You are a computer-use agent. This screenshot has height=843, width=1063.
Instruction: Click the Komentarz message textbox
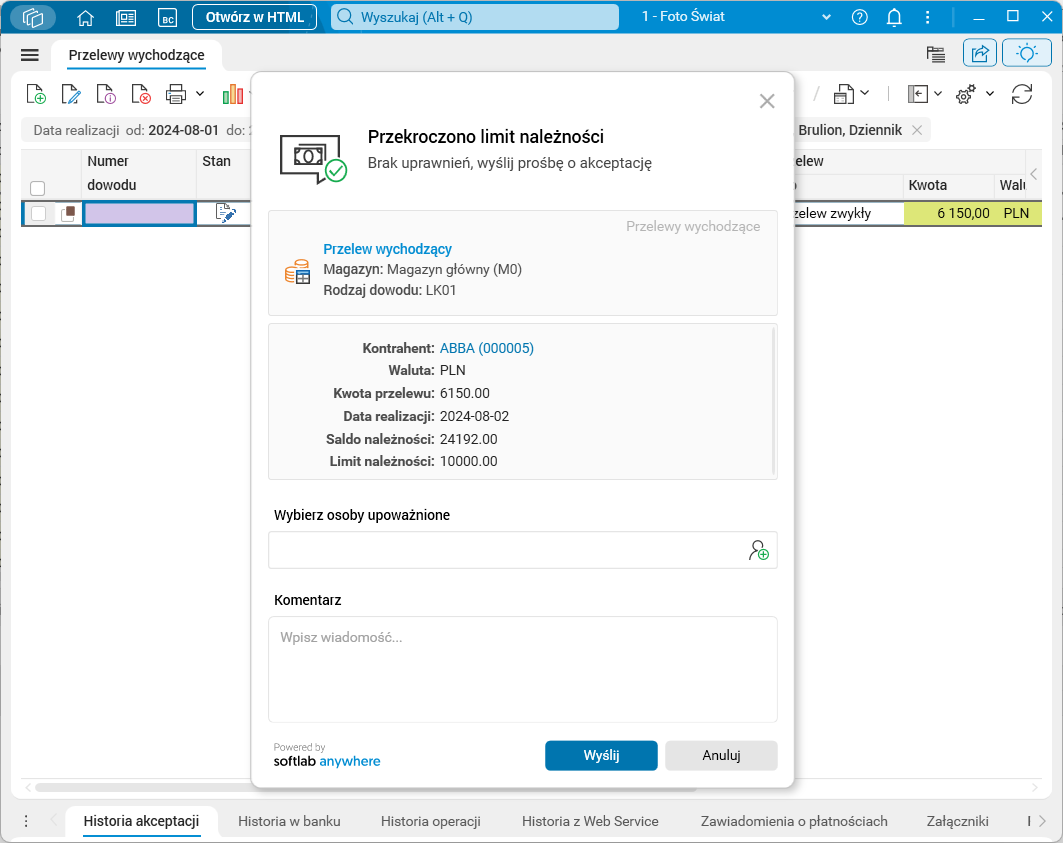tap(522, 669)
